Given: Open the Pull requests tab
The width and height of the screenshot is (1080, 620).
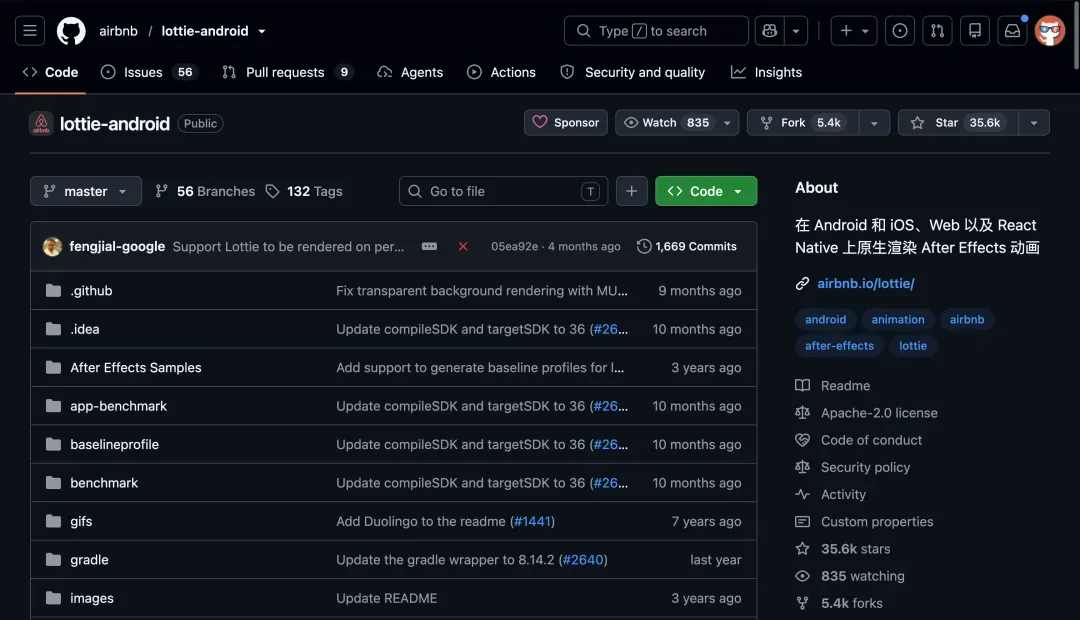Looking at the screenshot, I should click(287, 72).
